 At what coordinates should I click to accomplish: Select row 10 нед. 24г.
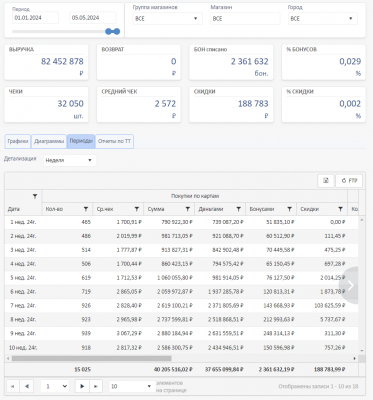[x=182, y=348]
